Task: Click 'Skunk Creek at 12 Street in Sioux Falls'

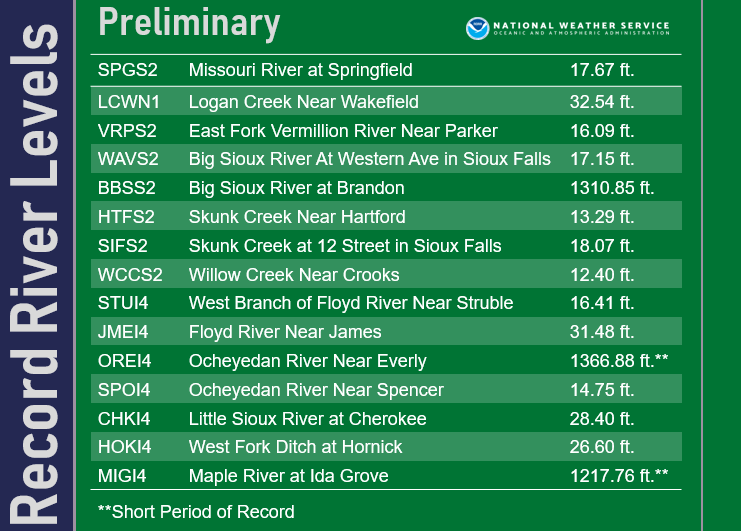Action: click(345, 246)
